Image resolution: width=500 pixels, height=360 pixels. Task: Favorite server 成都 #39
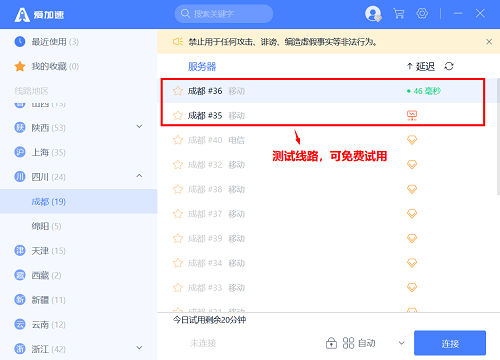[178, 238]
